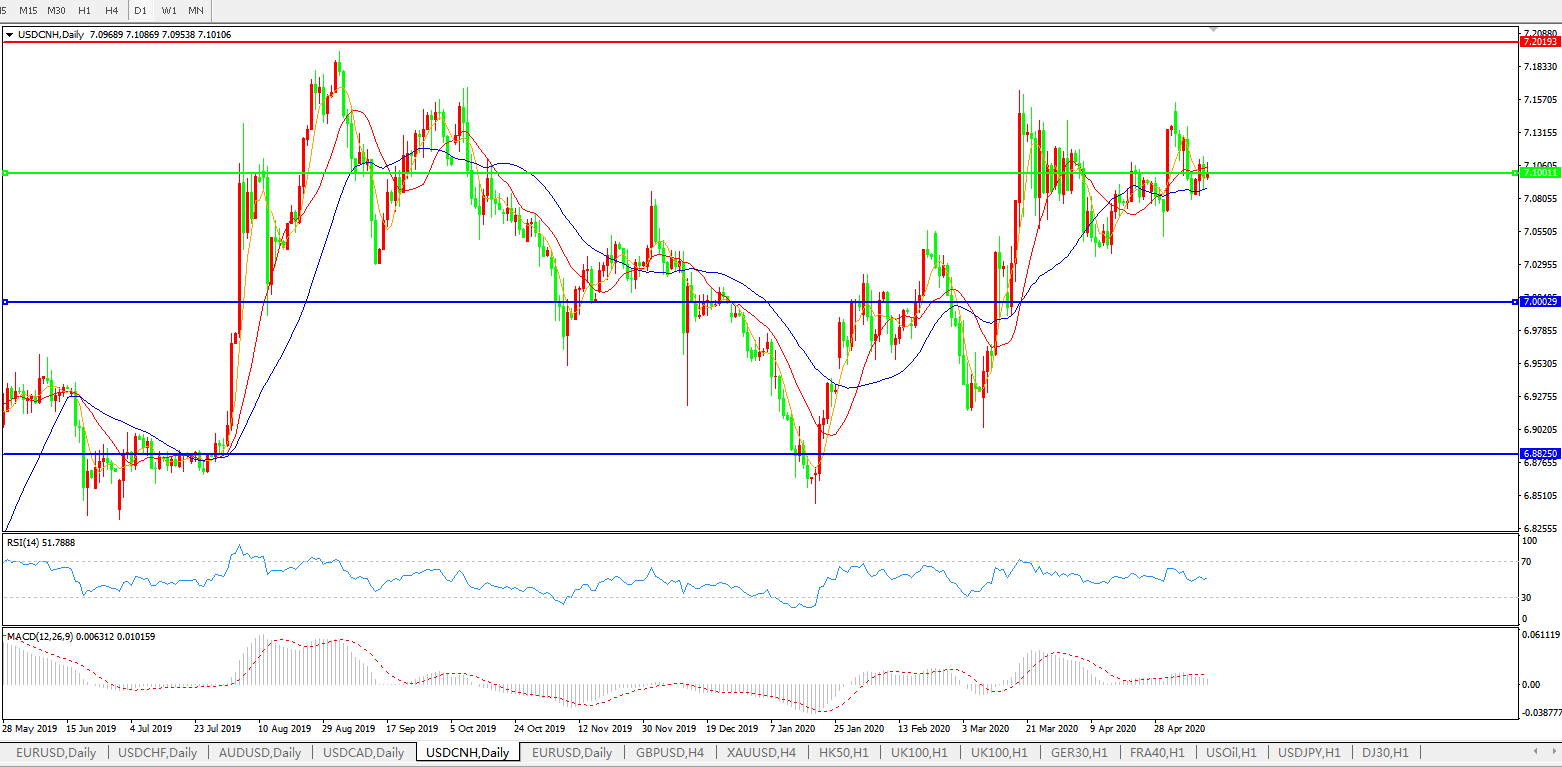Switch to the DJ30,H1 tab

(1384, 753)
